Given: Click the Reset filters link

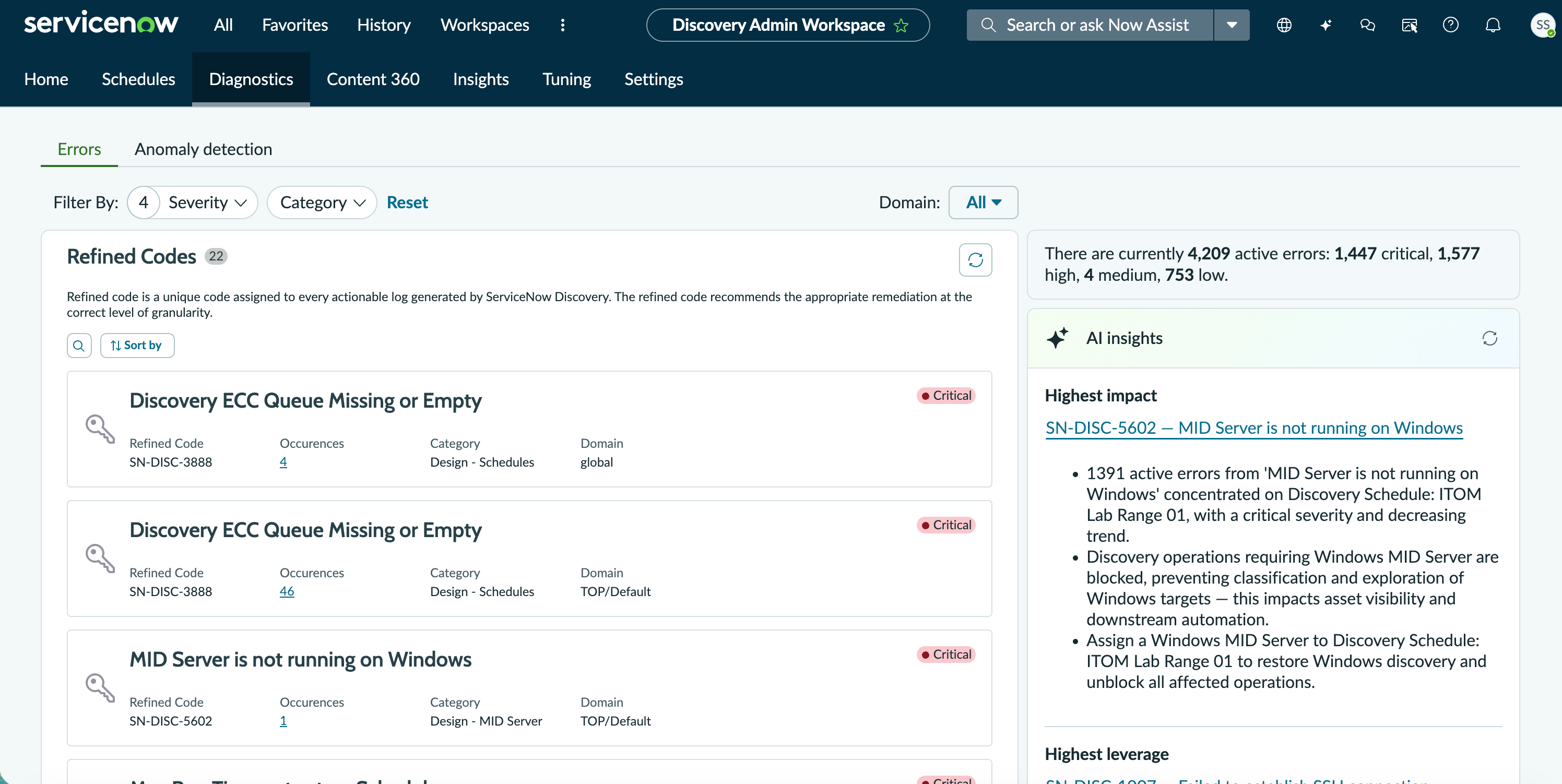Looking at the screenshot, I should (x=408, y=202).
